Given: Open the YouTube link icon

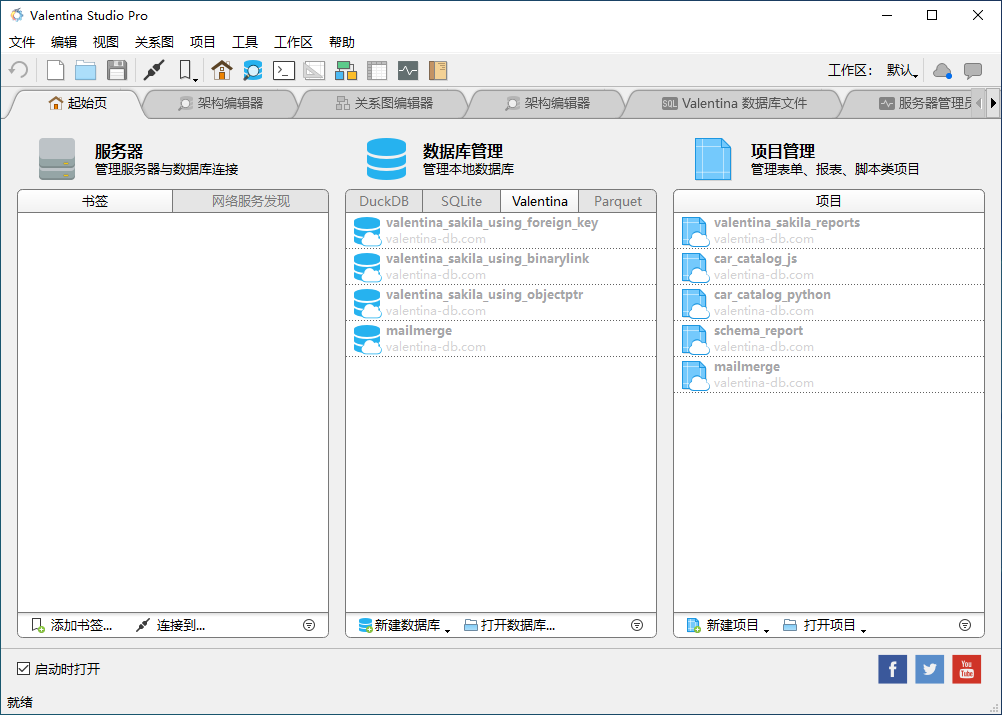Looking at the screenshot, I should 967,670.
